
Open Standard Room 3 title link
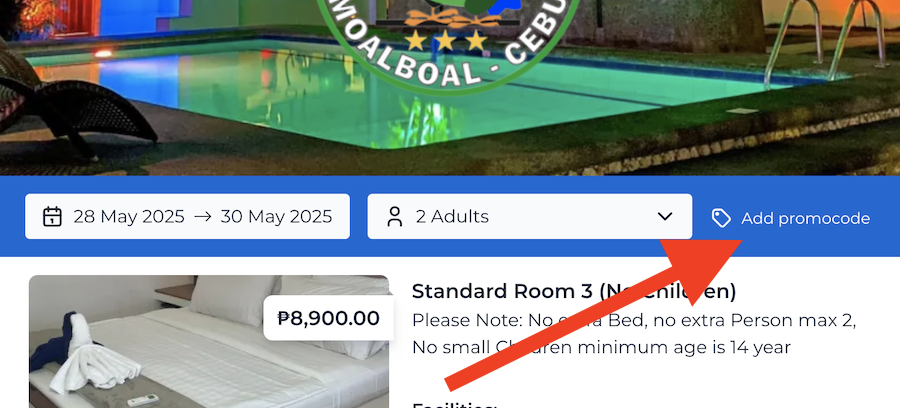click(574, 292)
